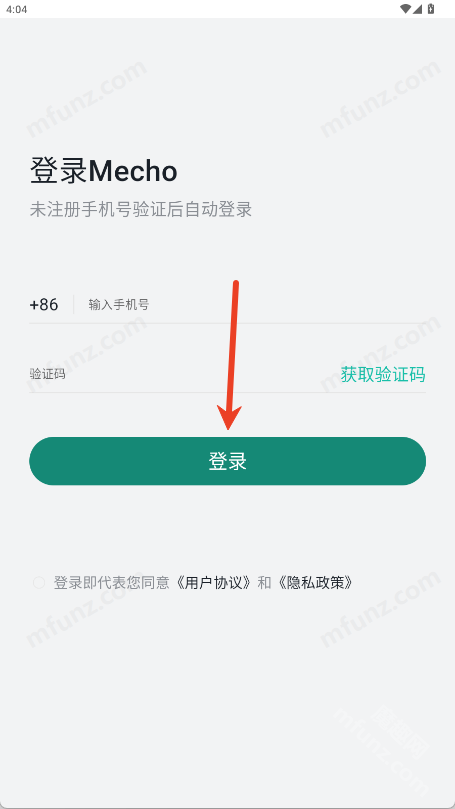455x809 pixels.
Task: Tap the 和 text between the two links
Action: [264, 583]
